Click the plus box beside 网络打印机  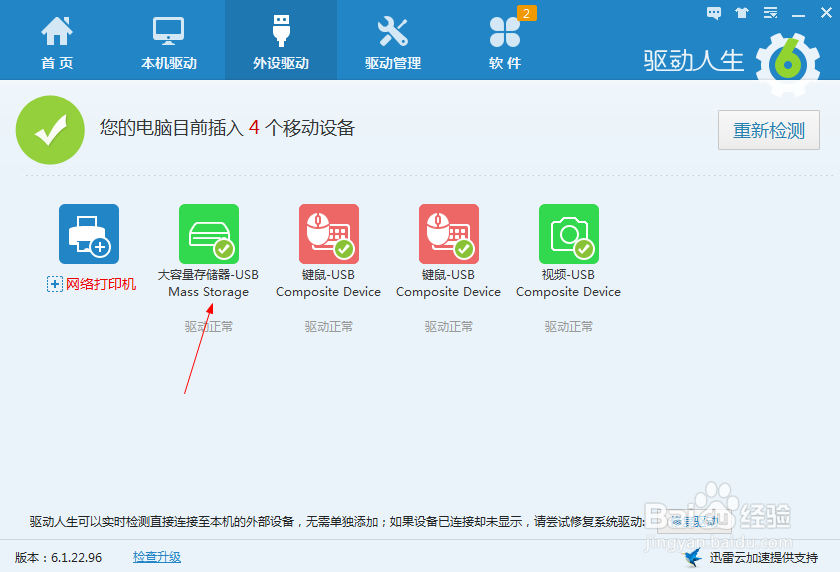click(55, 284)
